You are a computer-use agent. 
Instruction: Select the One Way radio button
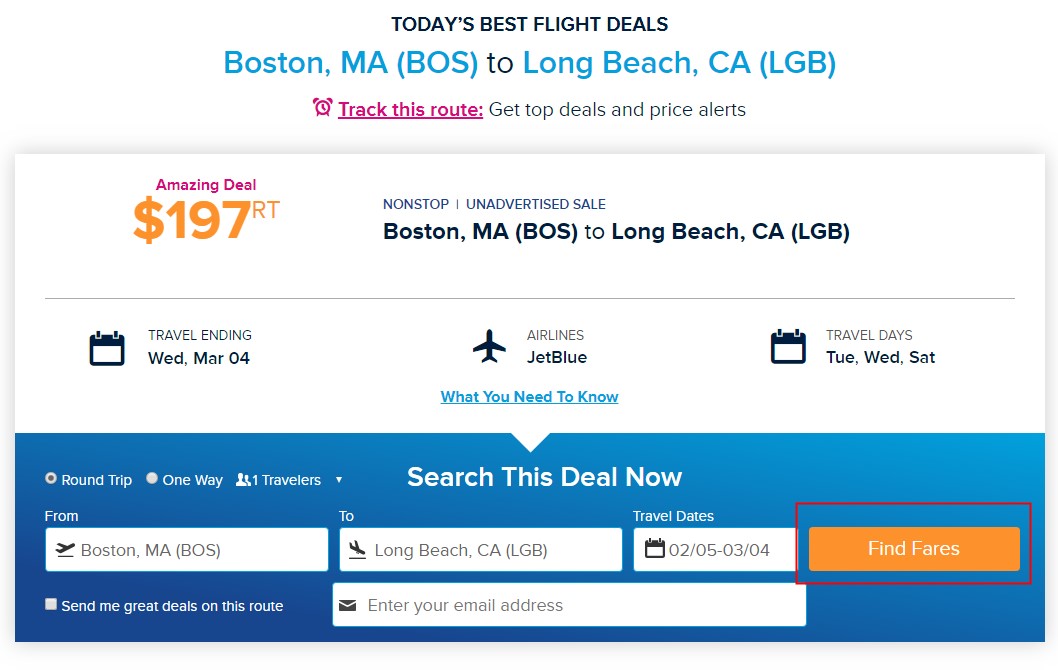tap(152, 478)
